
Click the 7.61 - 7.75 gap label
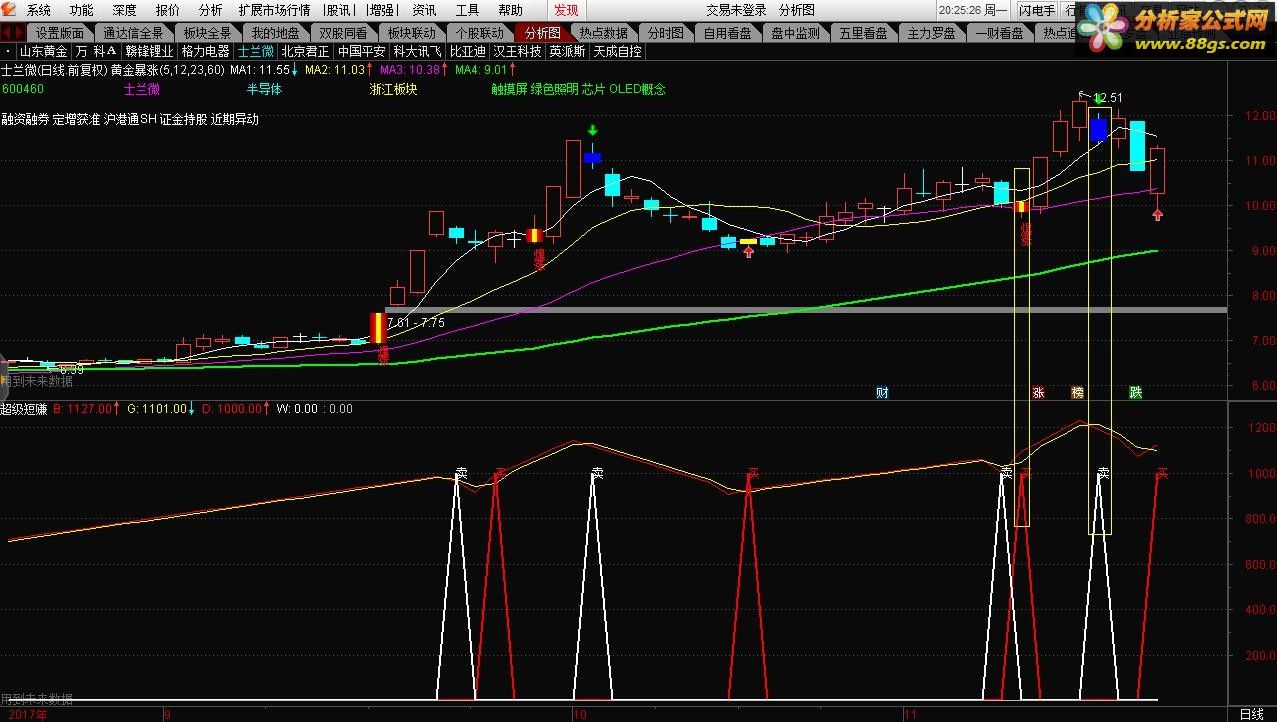tap(414, 322)
